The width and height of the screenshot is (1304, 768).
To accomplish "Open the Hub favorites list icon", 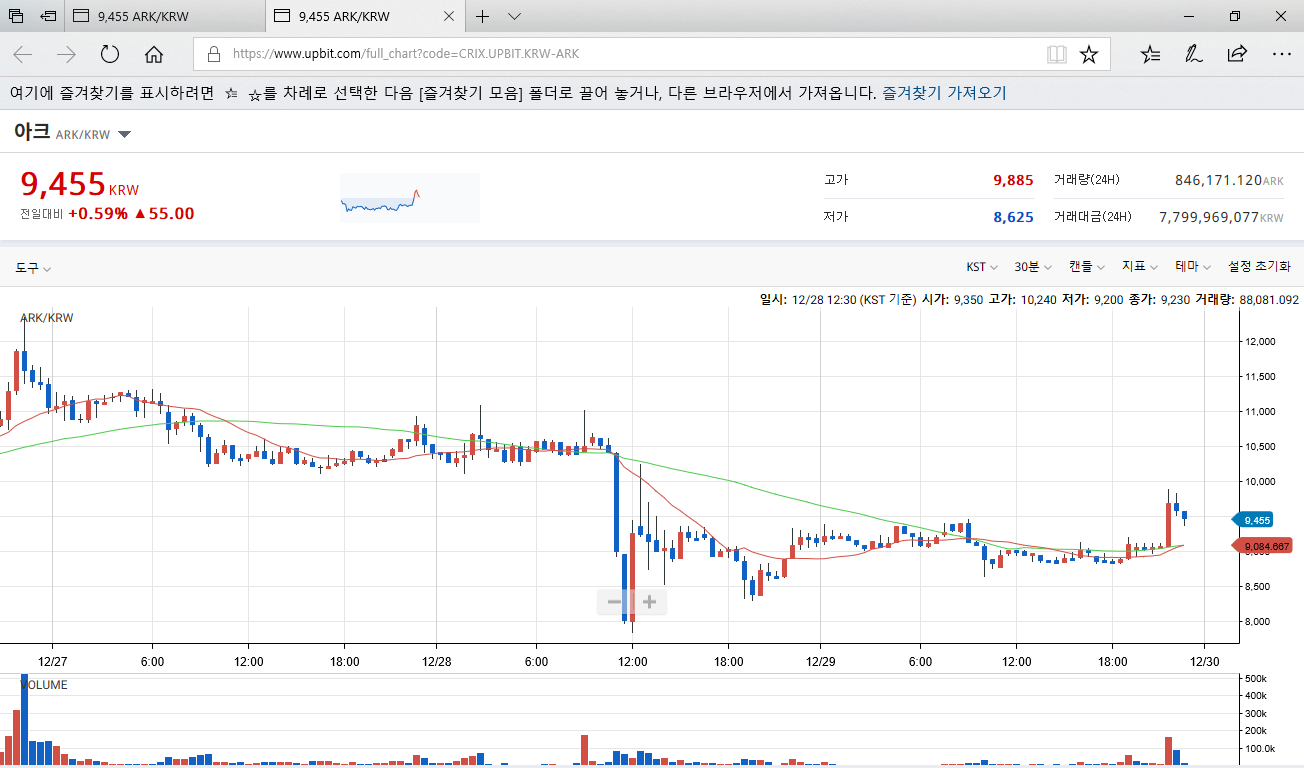I will click(x=1149, y=54).
